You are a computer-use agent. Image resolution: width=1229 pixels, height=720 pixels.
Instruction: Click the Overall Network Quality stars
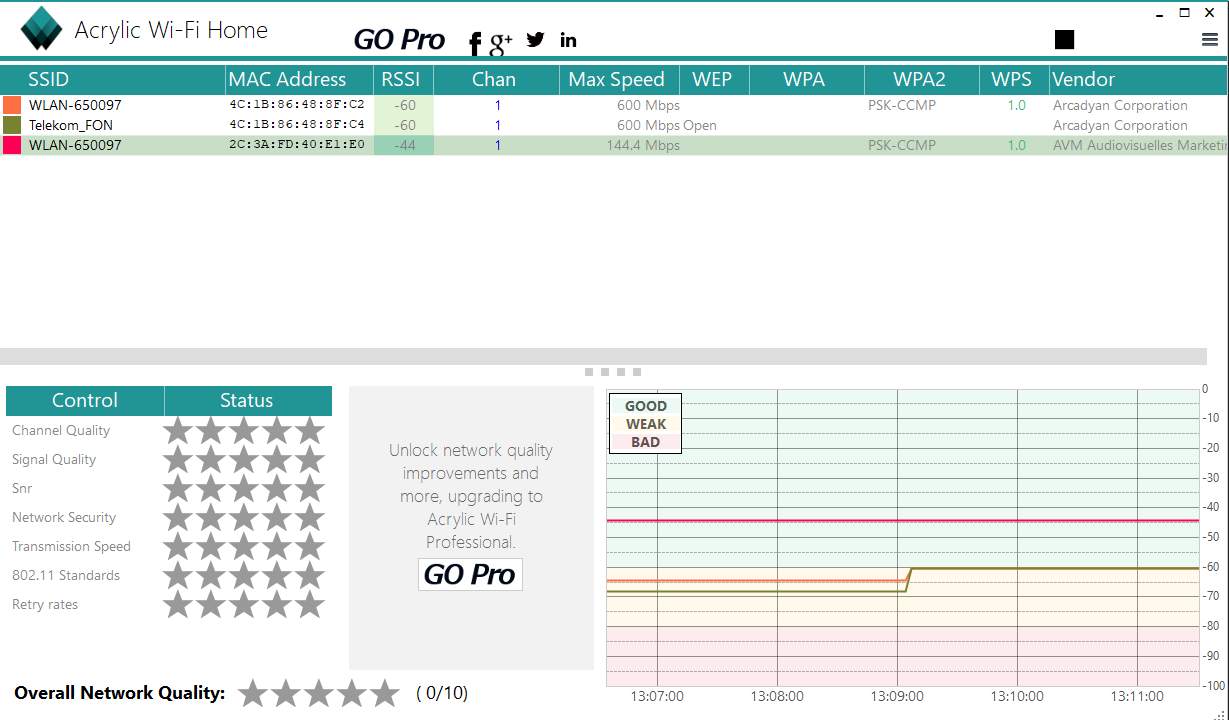click(319, 693)
